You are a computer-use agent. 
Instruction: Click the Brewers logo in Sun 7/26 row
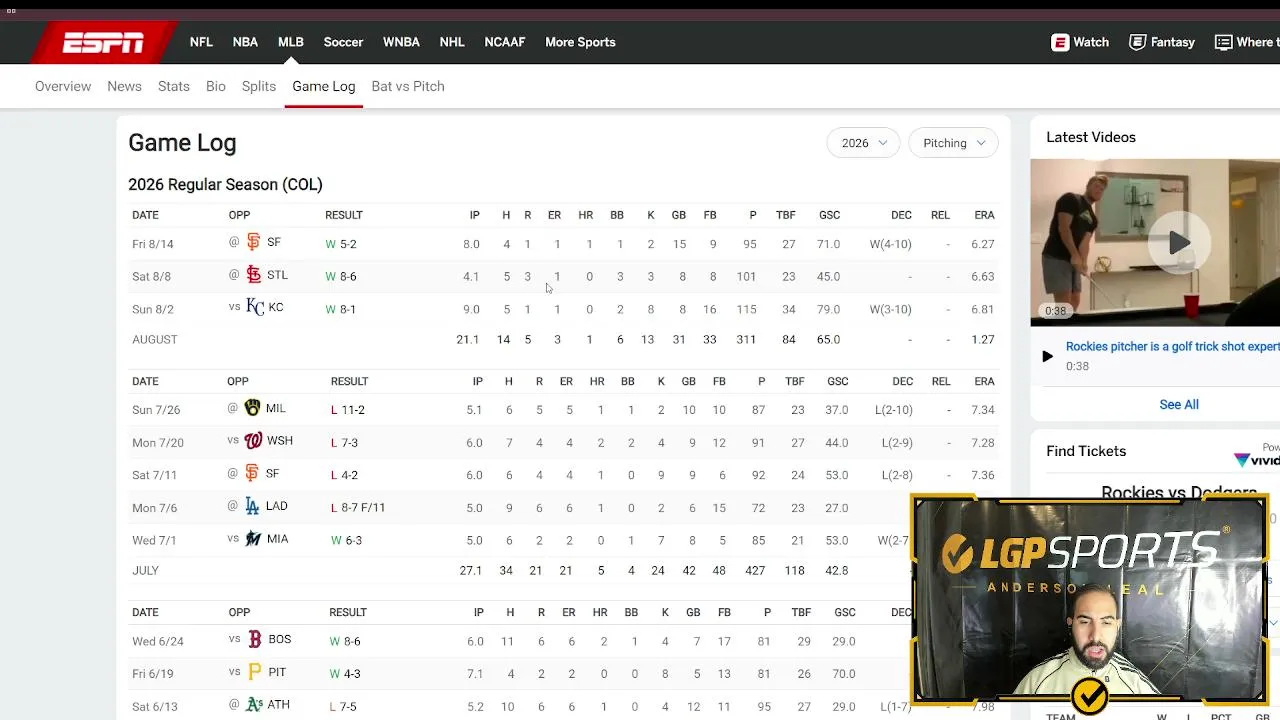coord(252,408)
